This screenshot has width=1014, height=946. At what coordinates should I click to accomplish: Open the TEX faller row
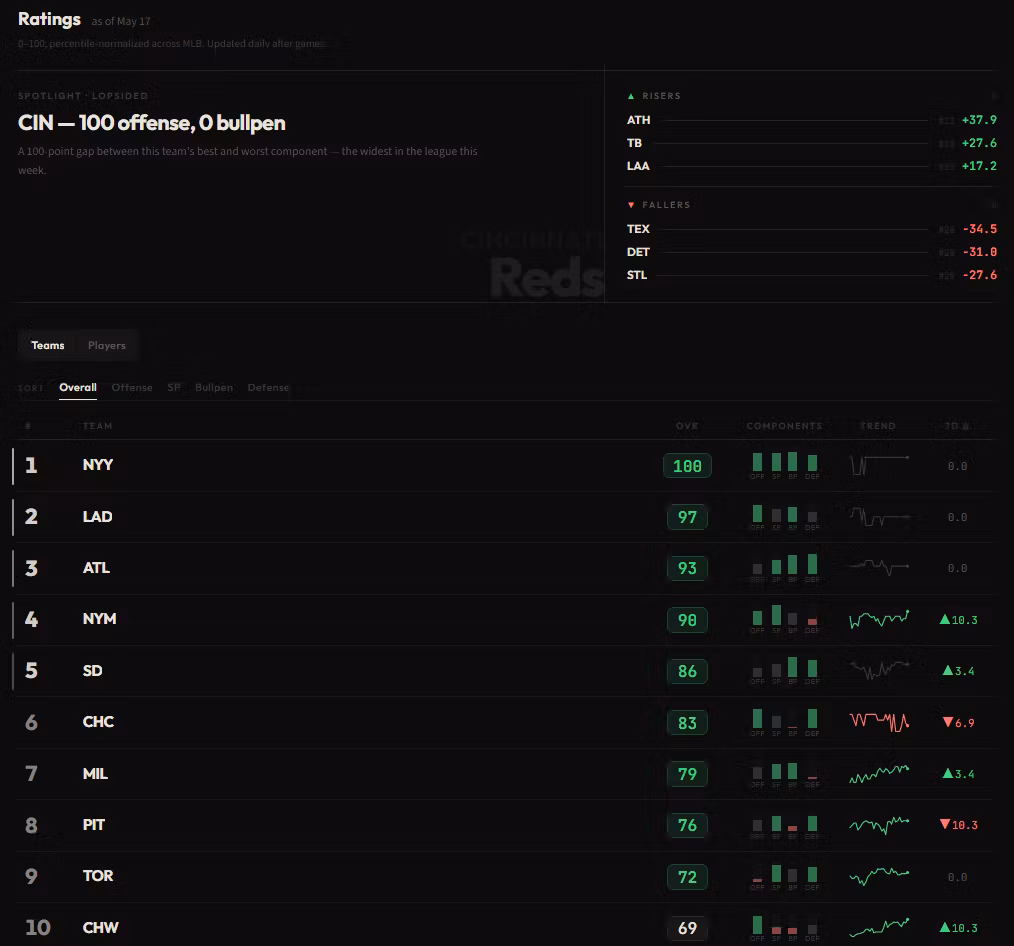tap(811, 229)
